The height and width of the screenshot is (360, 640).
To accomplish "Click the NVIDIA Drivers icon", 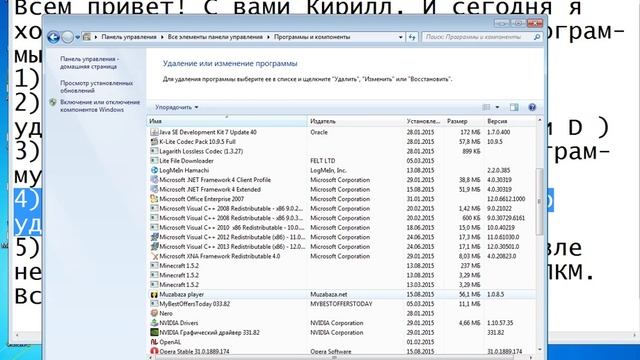I will 154,323.
